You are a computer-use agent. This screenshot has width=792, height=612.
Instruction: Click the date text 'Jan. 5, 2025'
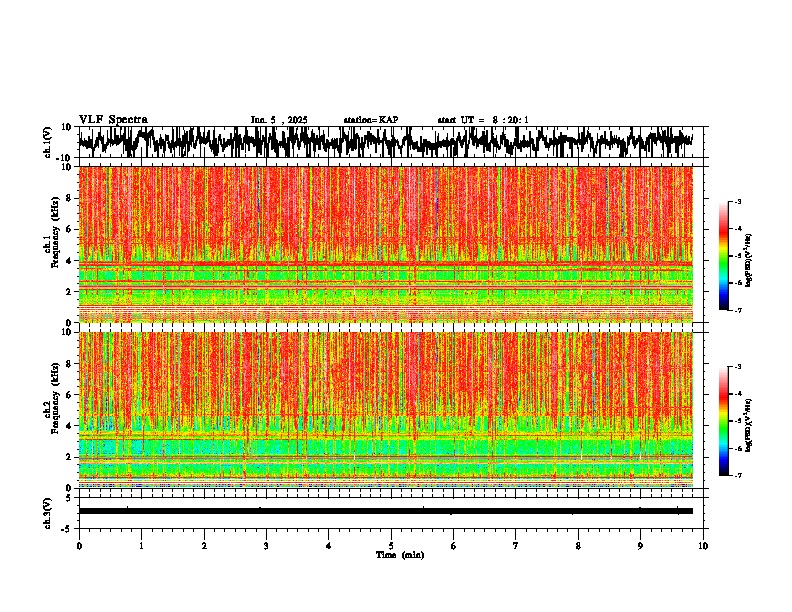coord(279,120)
